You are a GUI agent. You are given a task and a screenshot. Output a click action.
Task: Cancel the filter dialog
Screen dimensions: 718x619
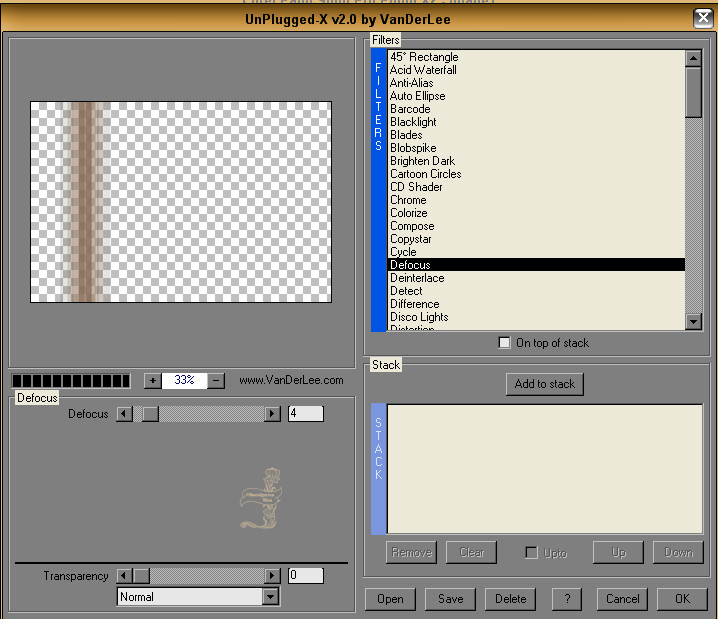point(622,599)
